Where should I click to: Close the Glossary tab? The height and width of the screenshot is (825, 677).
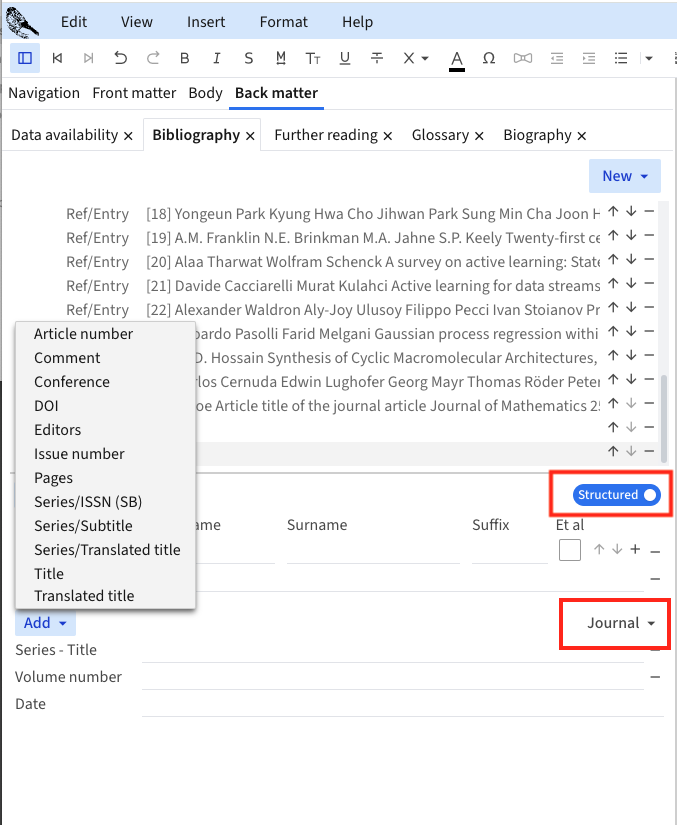480,135
